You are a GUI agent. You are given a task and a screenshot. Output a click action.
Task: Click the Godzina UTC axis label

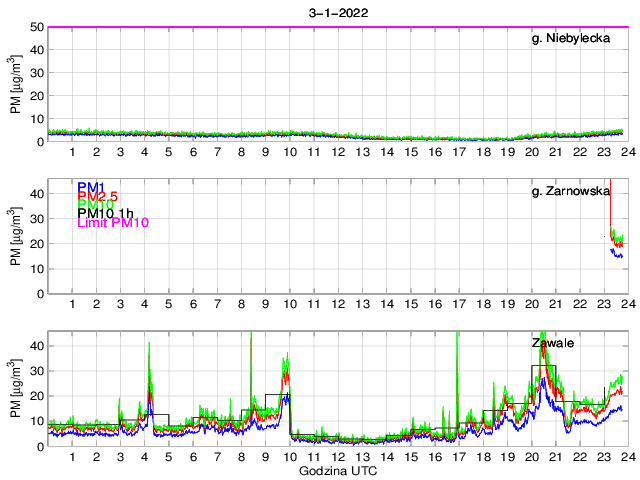pos(336,470)
